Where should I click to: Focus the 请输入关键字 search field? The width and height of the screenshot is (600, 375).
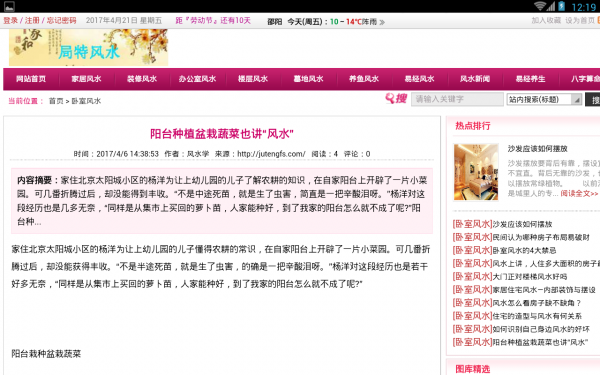point(457,99)
